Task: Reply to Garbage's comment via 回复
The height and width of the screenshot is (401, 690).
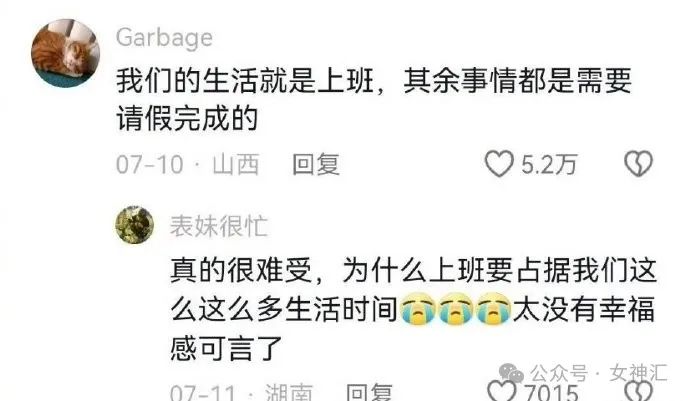Action: point(316,165)
